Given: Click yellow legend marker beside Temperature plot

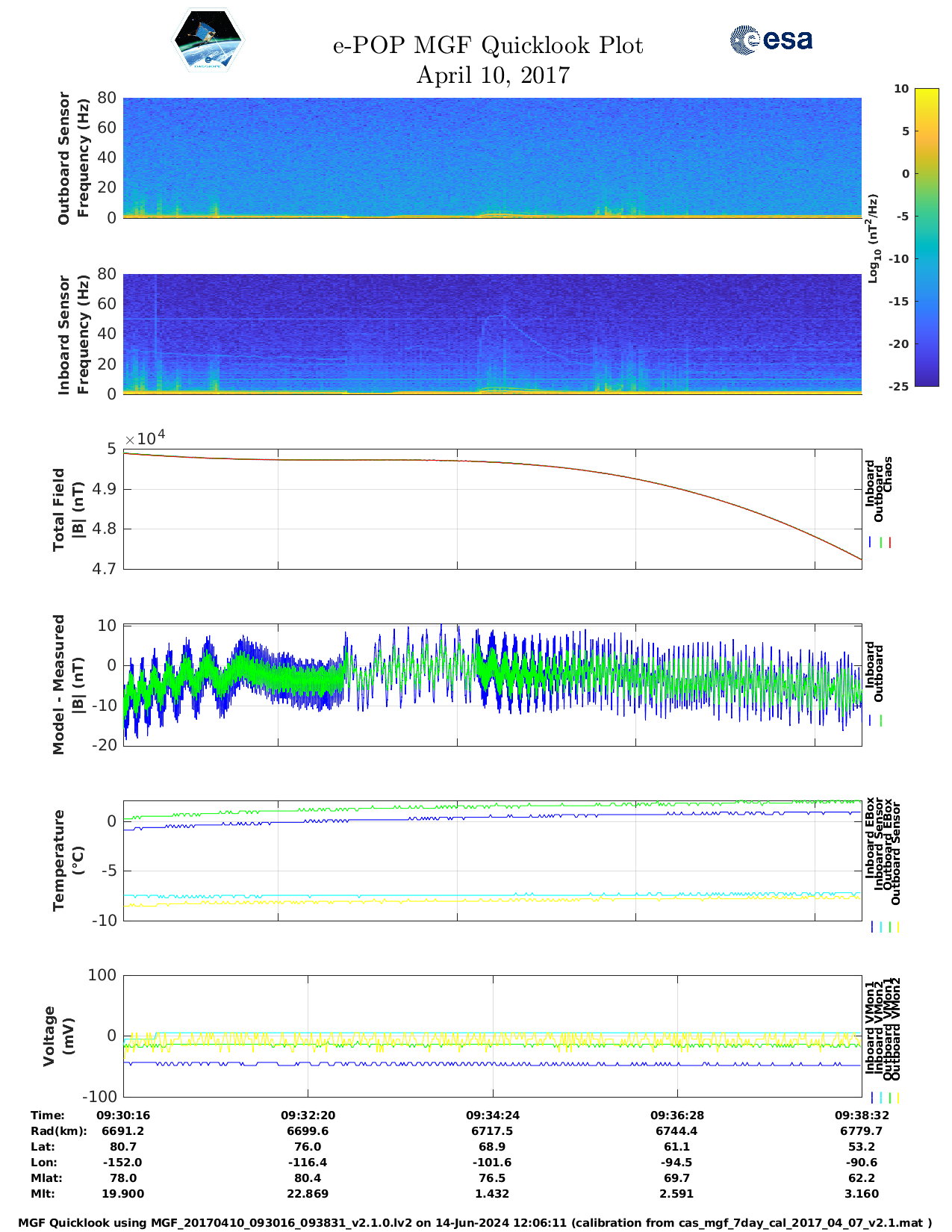Looking at the screenshot, I should (897, 927).
